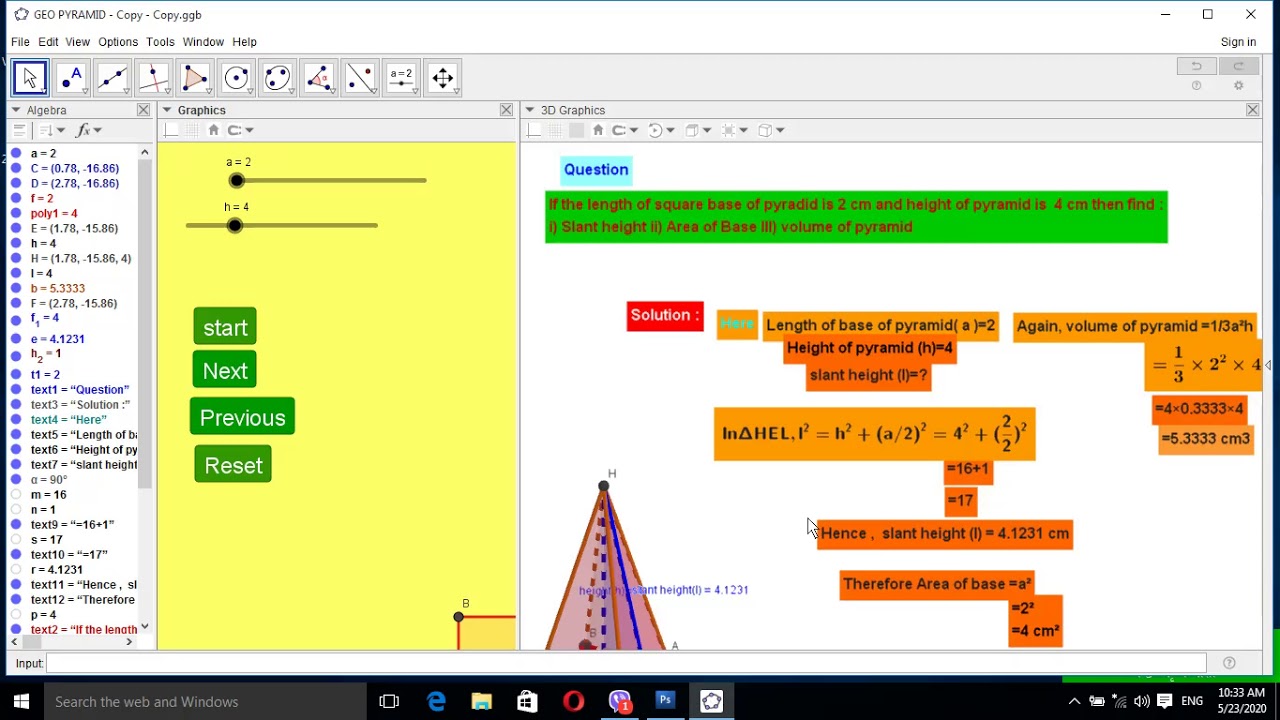Click home icon in Graphics style bar
Image resolution: width=1280 pixels, height=720 pixels.
point(213,130)
